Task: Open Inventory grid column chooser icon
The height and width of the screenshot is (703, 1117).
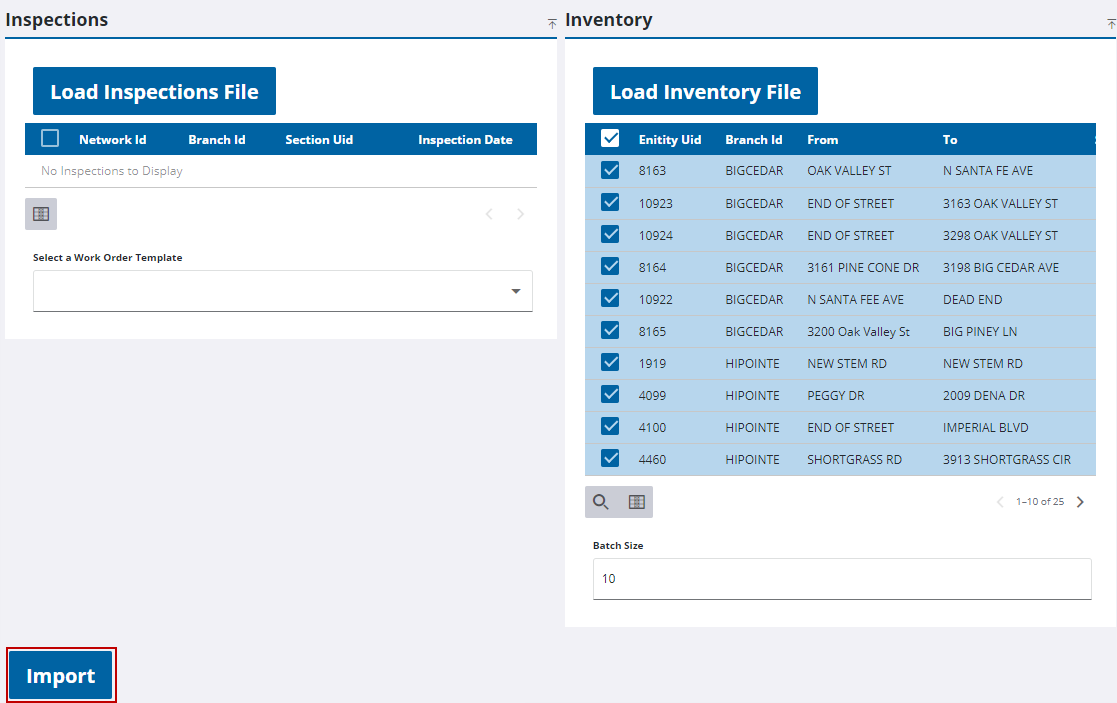Action: (x=636, y=502)
